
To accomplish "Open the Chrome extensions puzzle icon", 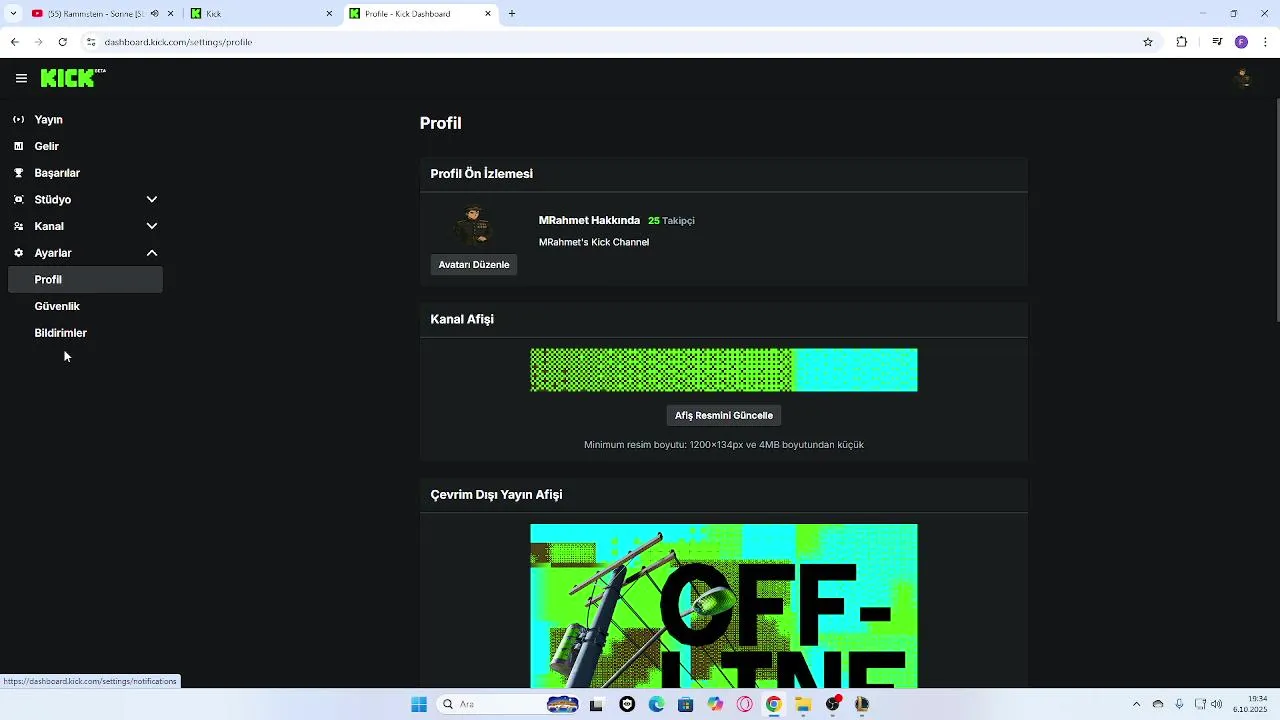I will 1182,42.
